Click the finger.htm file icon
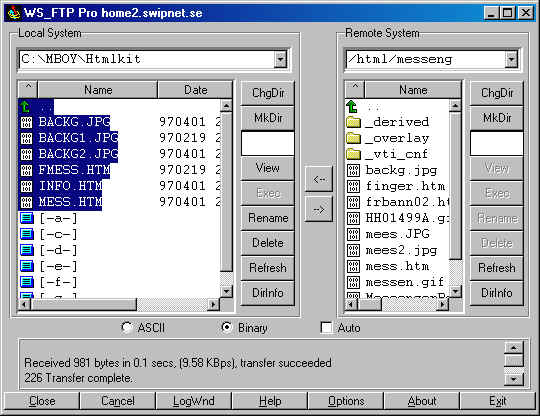 pyautogui.click(x=353, y=186)
